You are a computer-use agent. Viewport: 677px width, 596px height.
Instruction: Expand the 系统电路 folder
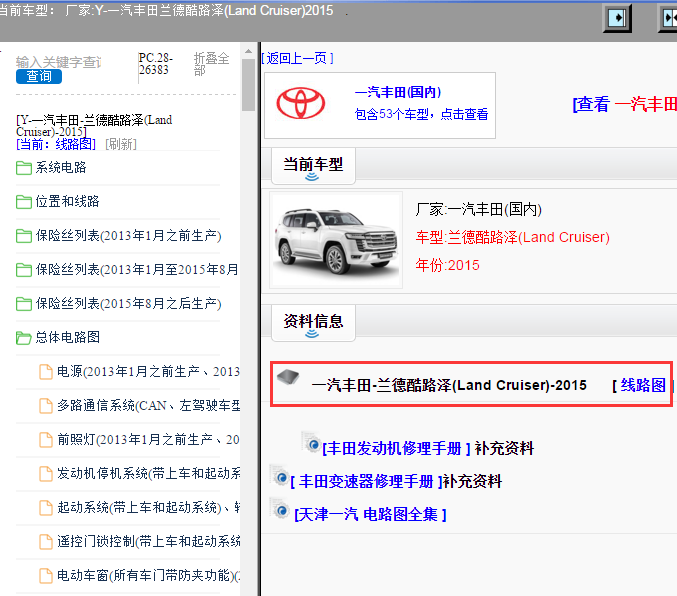61,168
